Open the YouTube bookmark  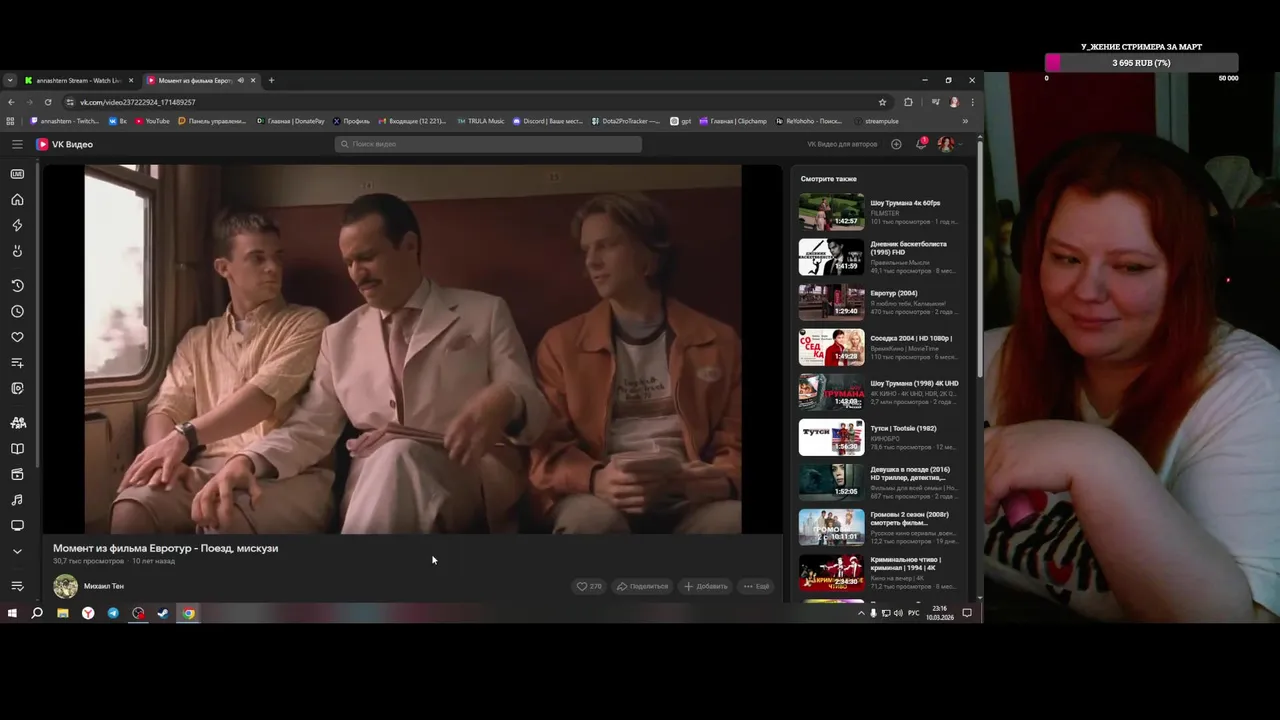click(152, 121)
